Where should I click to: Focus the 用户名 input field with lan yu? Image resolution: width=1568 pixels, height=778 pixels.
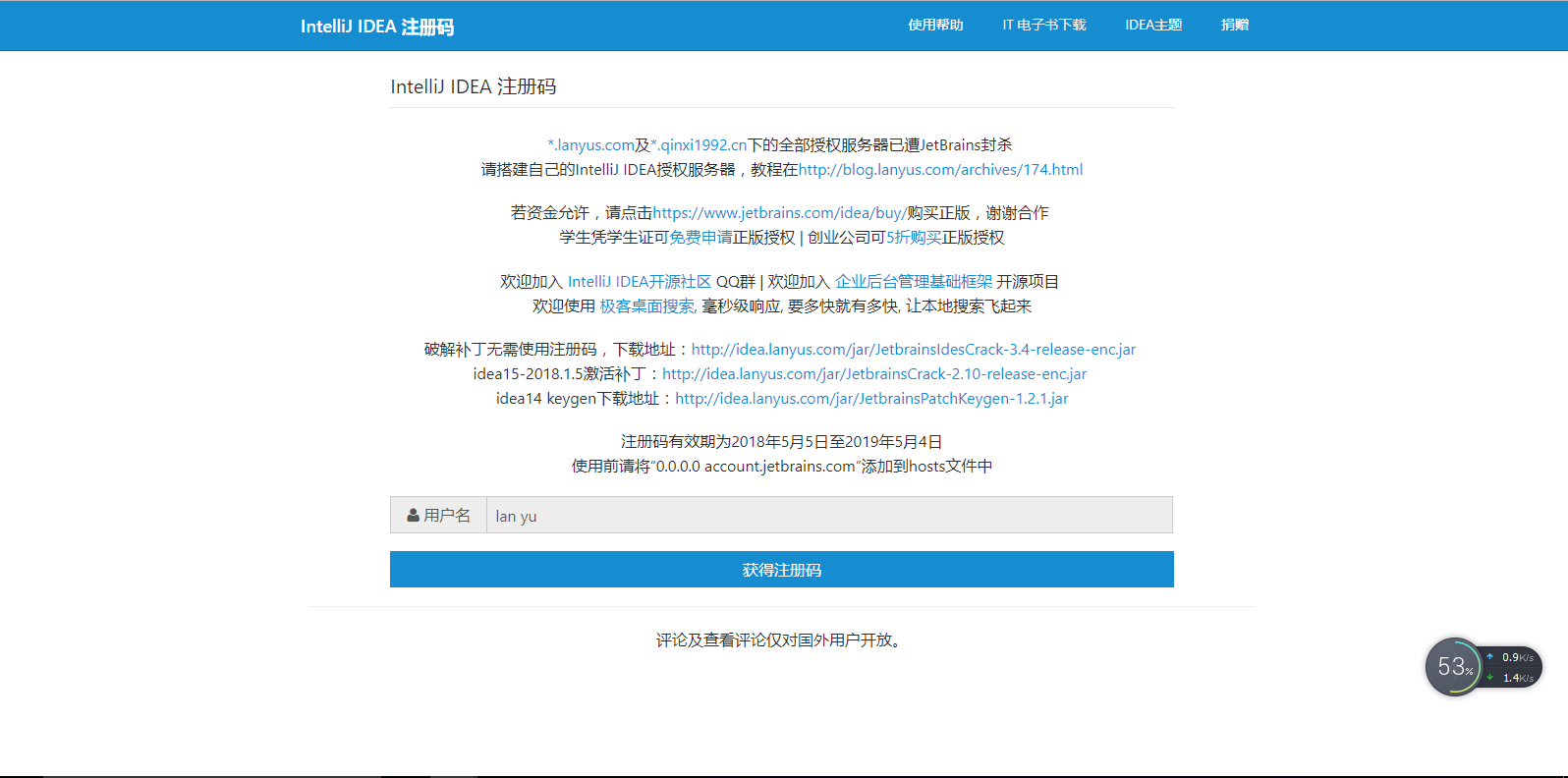coord(829,515)
